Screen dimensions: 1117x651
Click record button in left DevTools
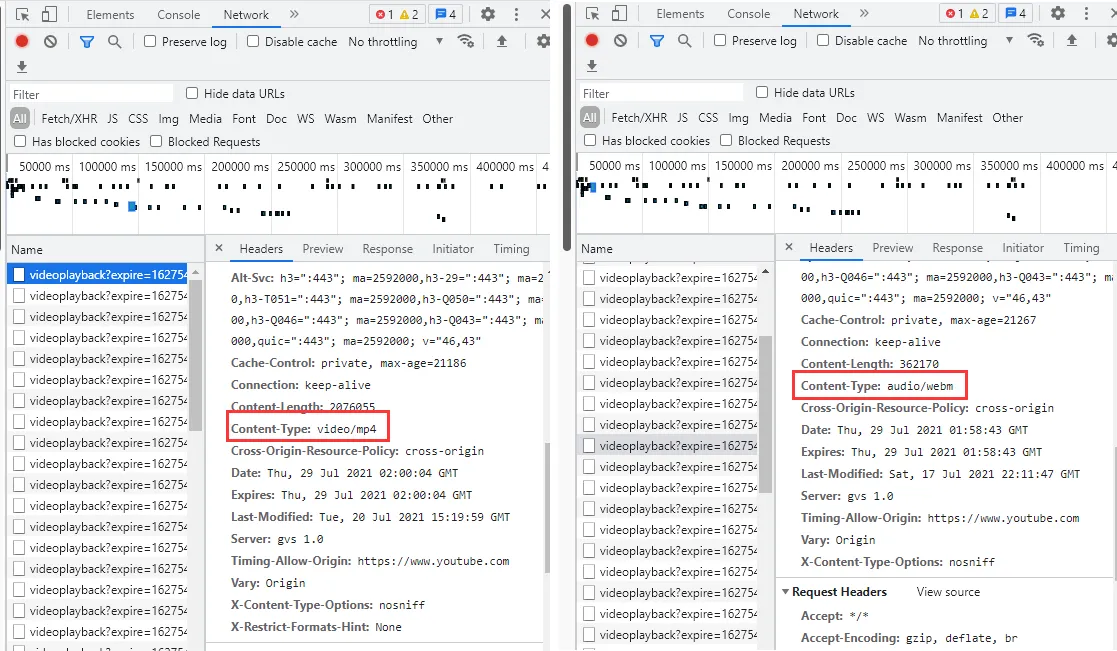coord(22,41)
